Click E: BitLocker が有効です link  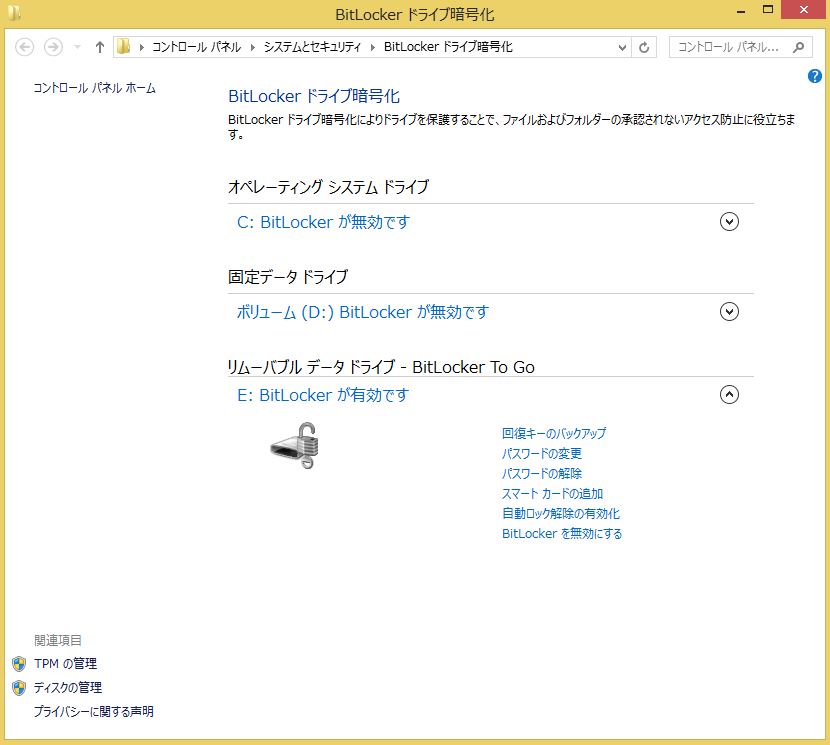tap(323, 395)
